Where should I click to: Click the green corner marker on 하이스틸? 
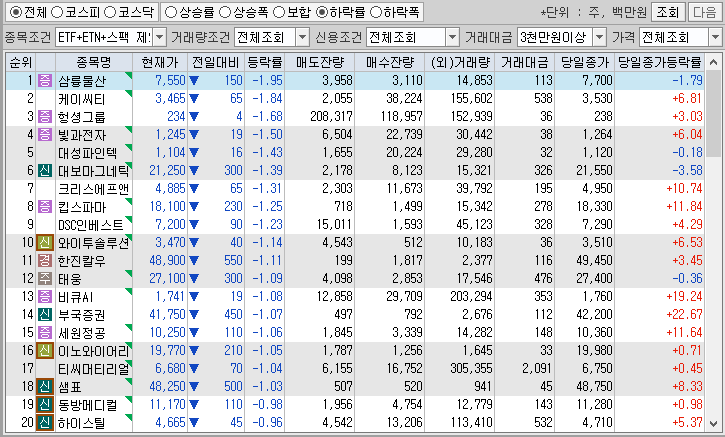click(129, 417)
